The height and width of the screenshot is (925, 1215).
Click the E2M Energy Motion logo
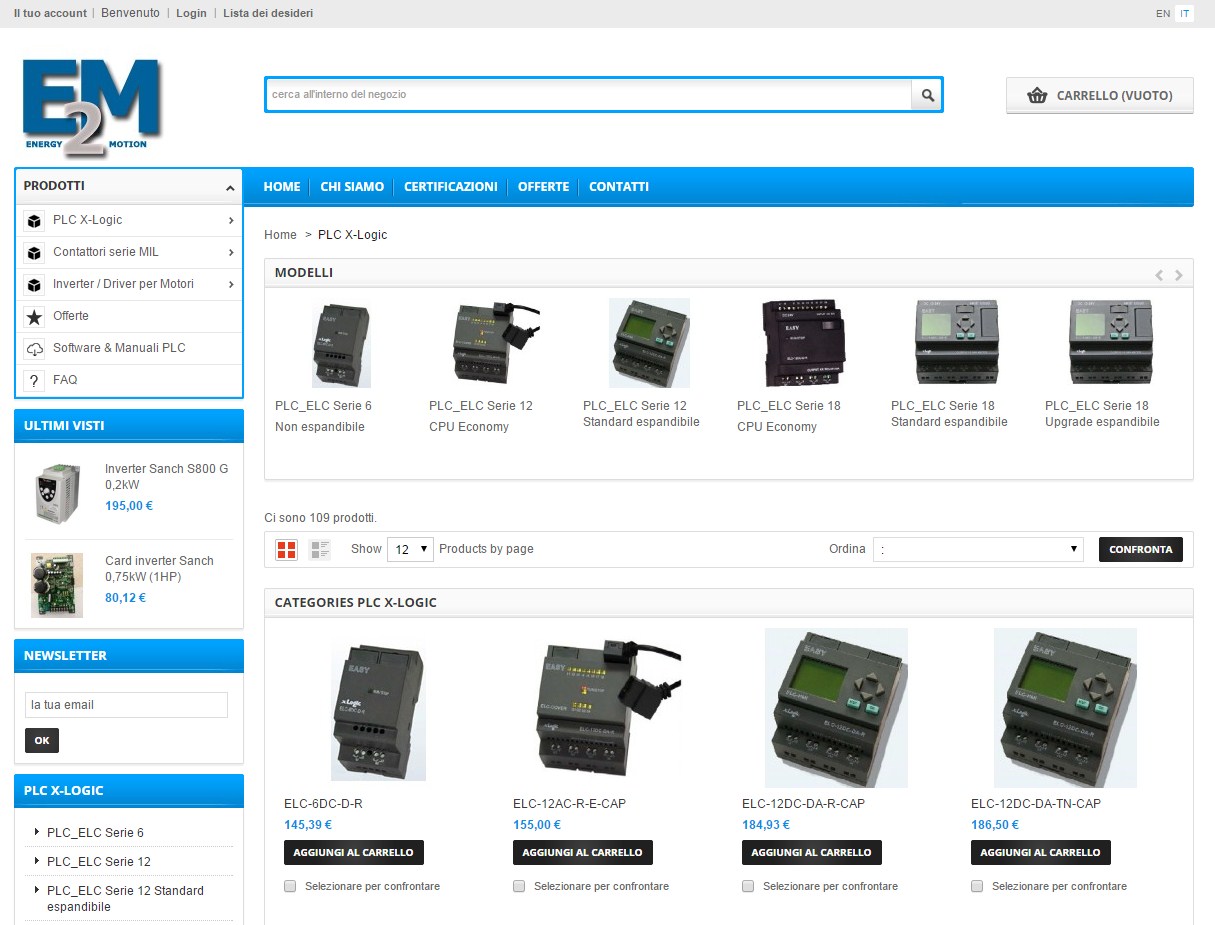[x=91, y=108]
